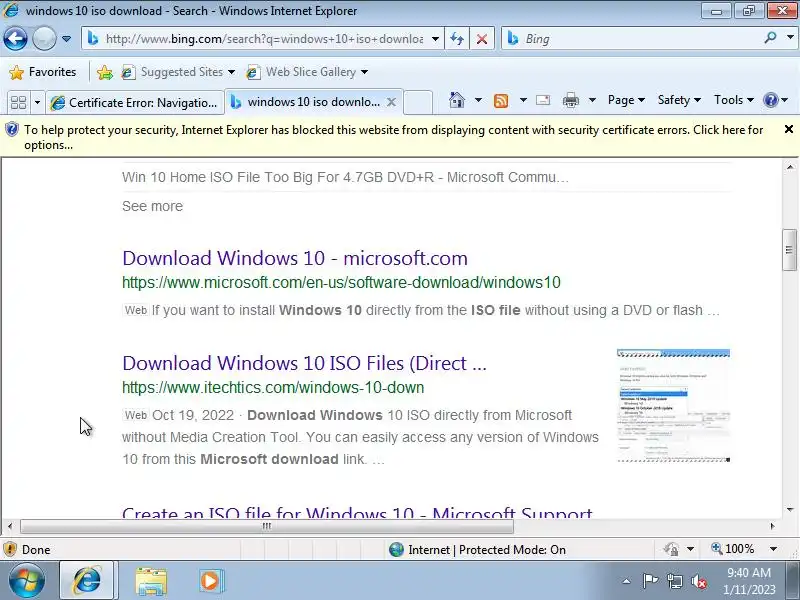Click Add to Favorites Bar icon
Viewport: 800px width, 600px height.
click(x=105, y=72)
